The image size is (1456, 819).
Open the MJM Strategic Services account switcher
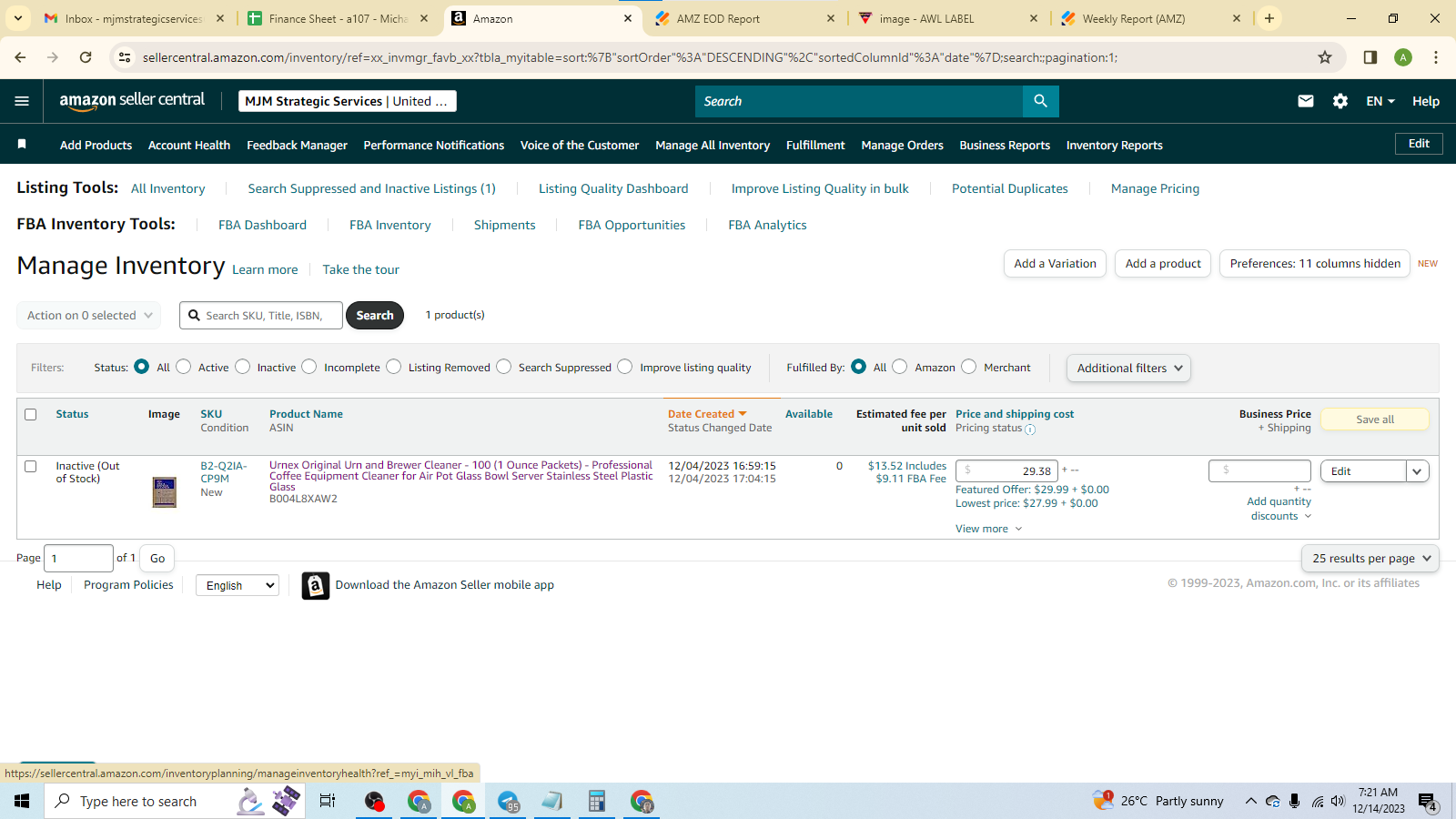(x=348, y=101)
